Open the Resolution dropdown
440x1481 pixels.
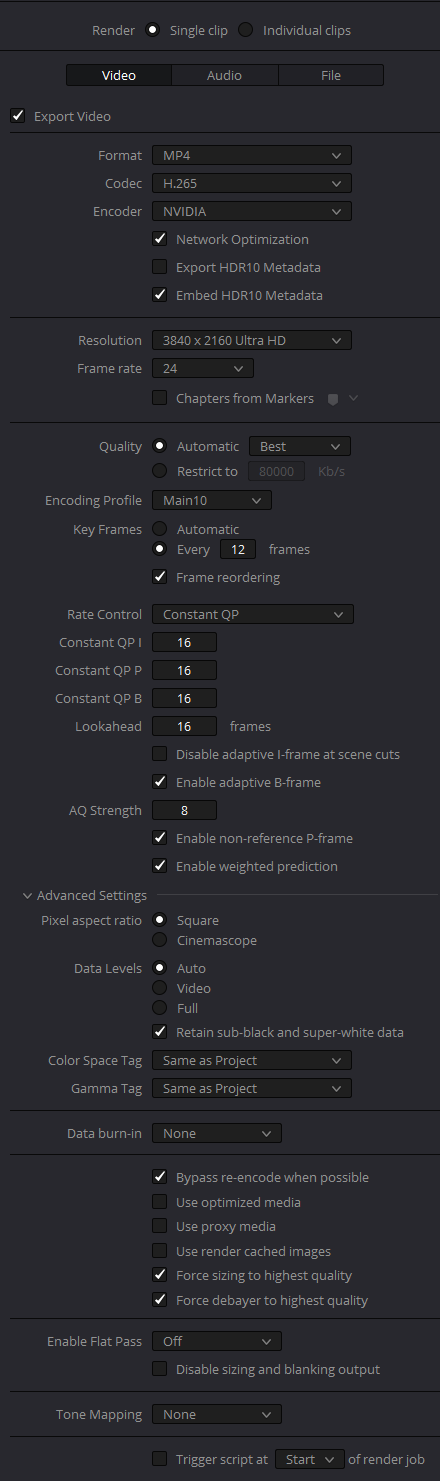click(252, 341)
